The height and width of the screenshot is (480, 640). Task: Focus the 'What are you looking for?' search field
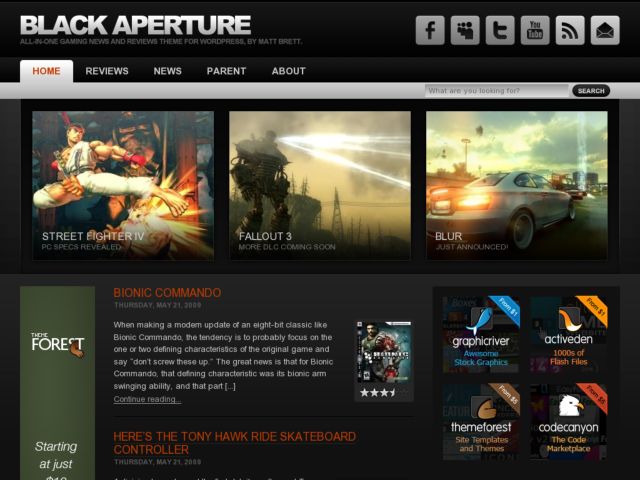click(496, 91)
